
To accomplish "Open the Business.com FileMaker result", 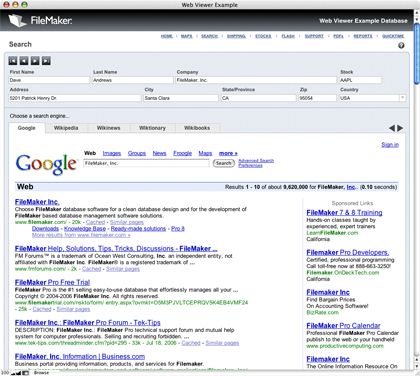I will coord(80,356).
